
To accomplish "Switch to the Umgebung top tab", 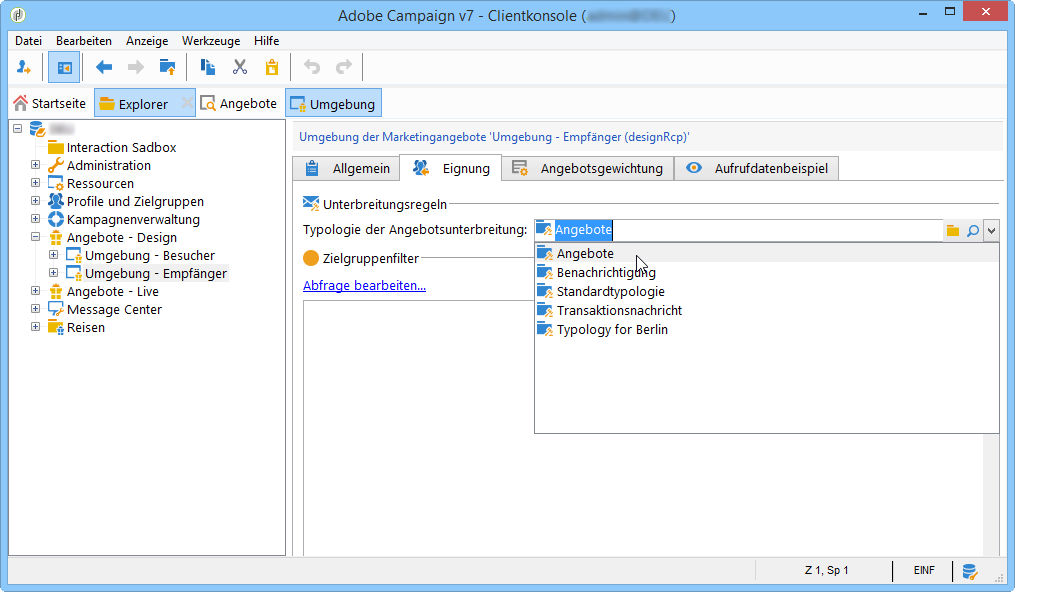I will [333, 103].
